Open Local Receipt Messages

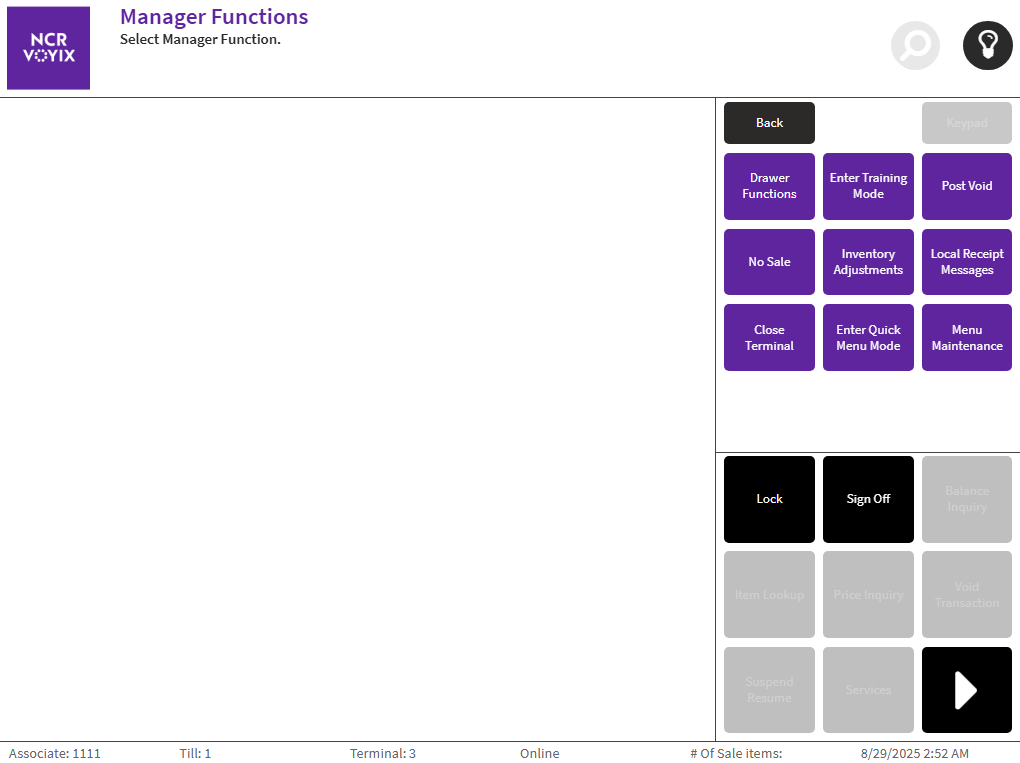(966, 262)
